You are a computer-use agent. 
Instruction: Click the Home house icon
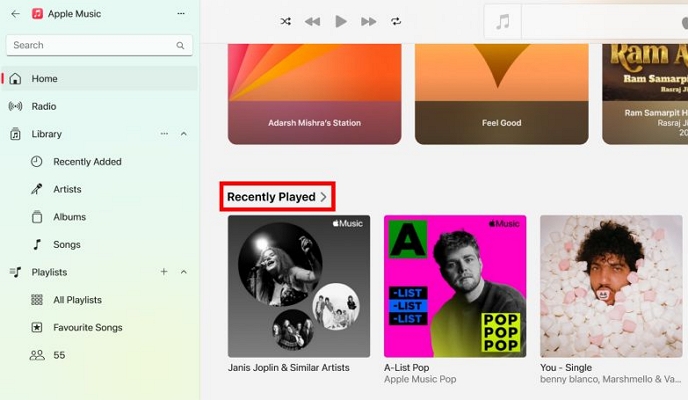tap(15, 79)
